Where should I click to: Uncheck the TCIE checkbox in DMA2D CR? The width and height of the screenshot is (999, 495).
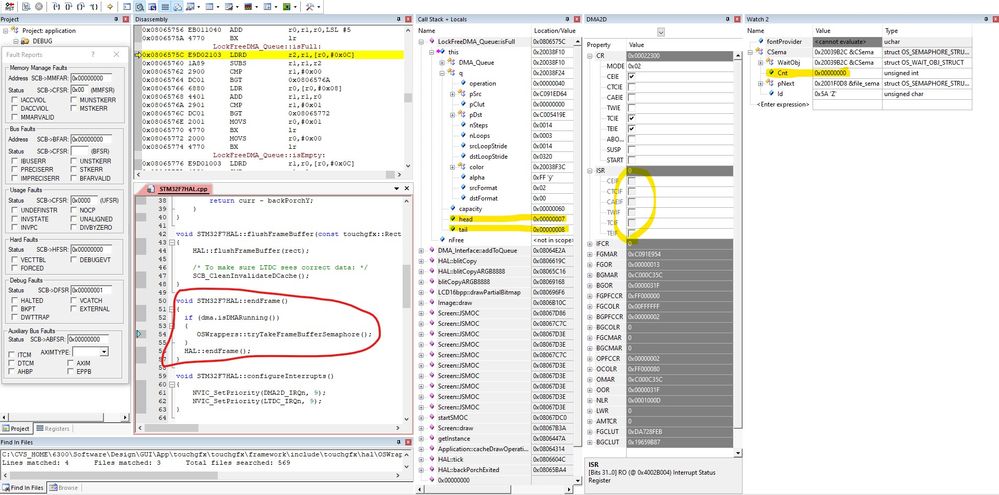631,118
